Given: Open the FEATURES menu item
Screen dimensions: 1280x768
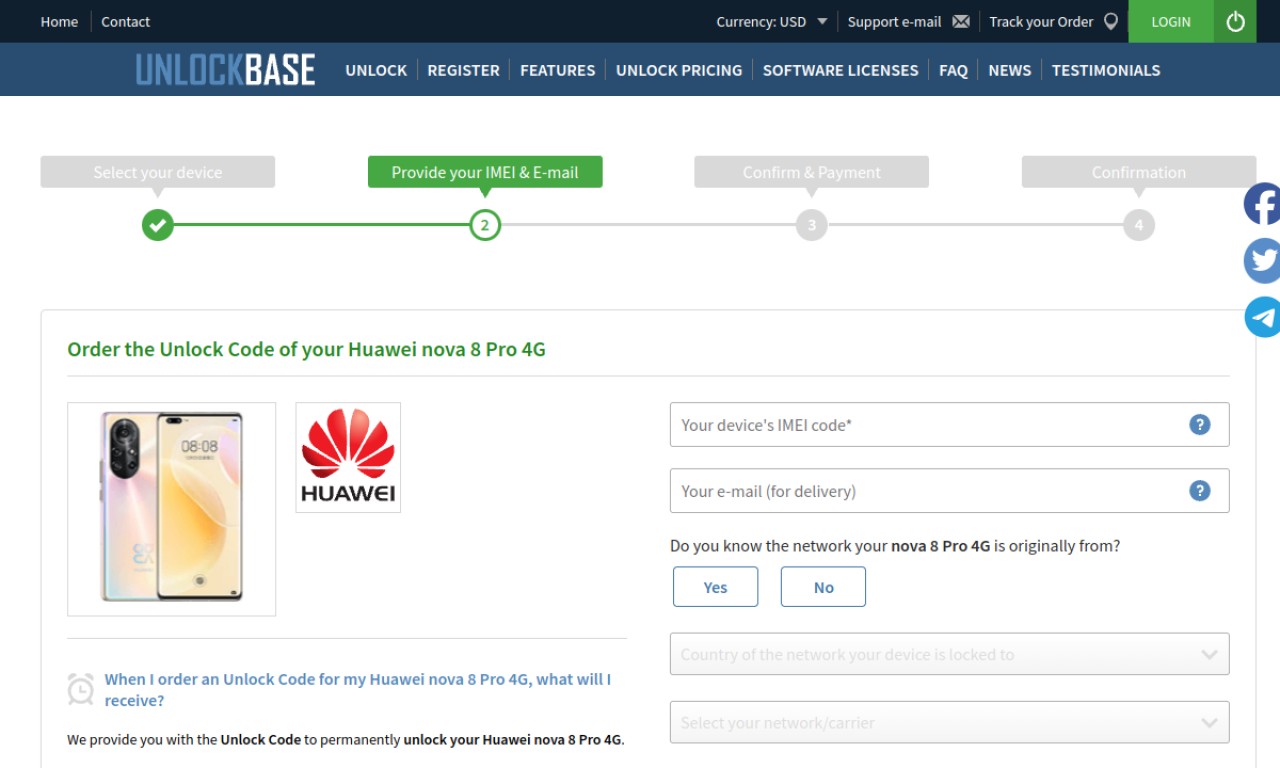Looking at the screenshot, I should [x=557, y=70].
